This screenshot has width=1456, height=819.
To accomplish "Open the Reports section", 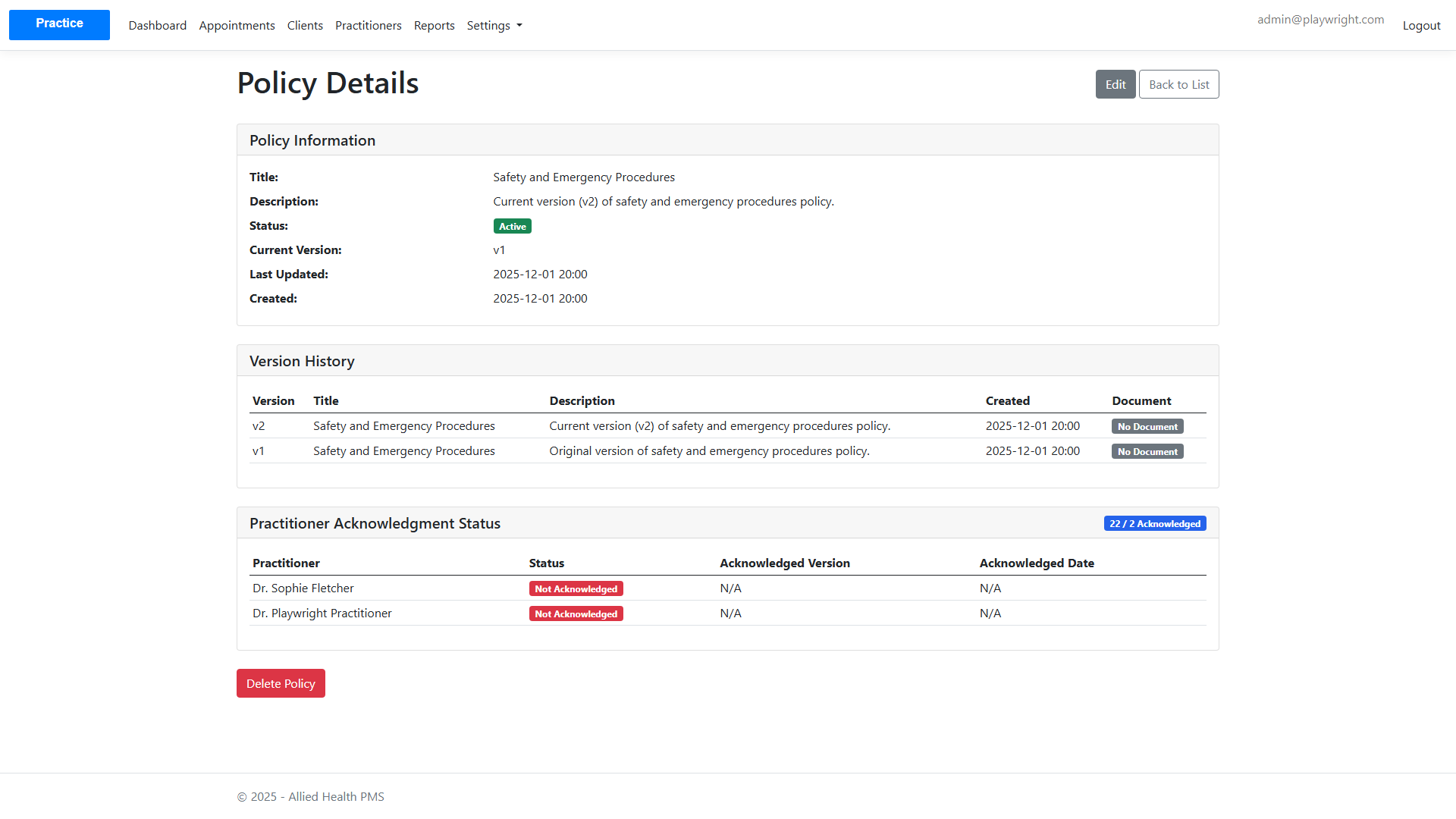I will 435,26.
